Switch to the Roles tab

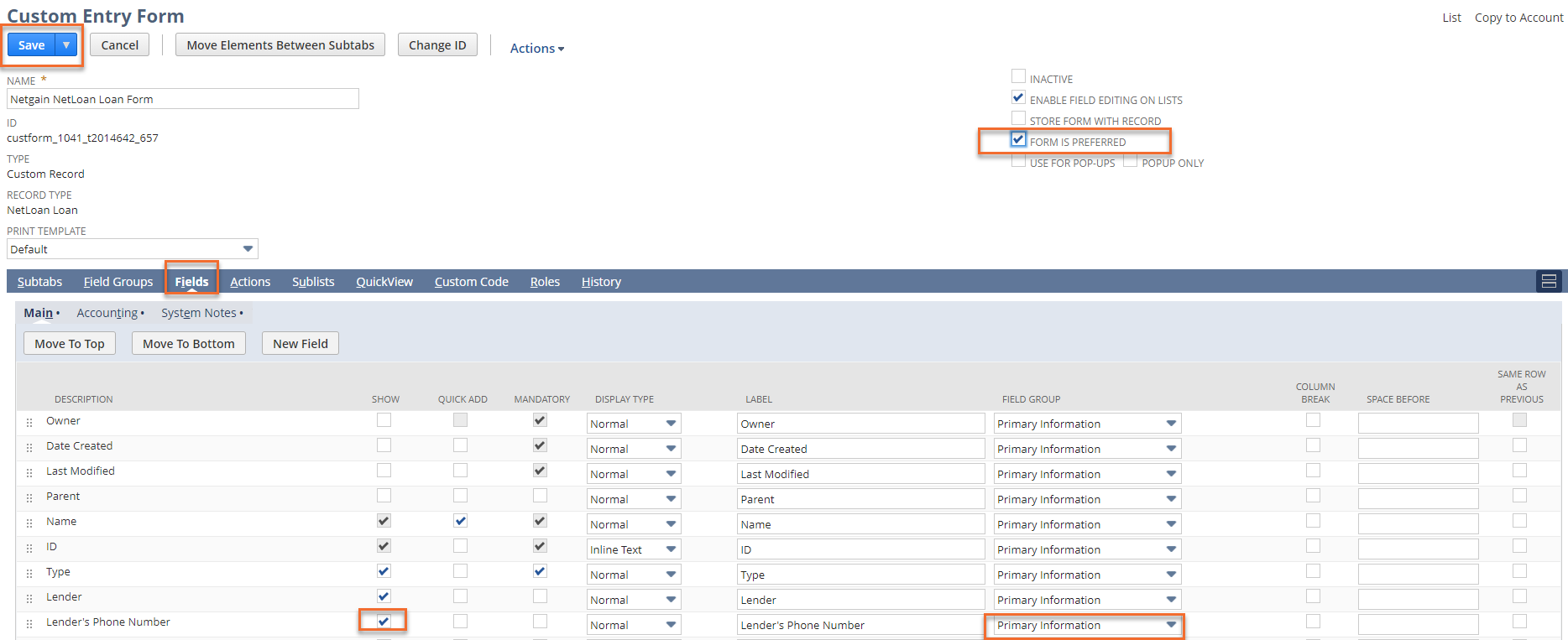coord(545,282)
